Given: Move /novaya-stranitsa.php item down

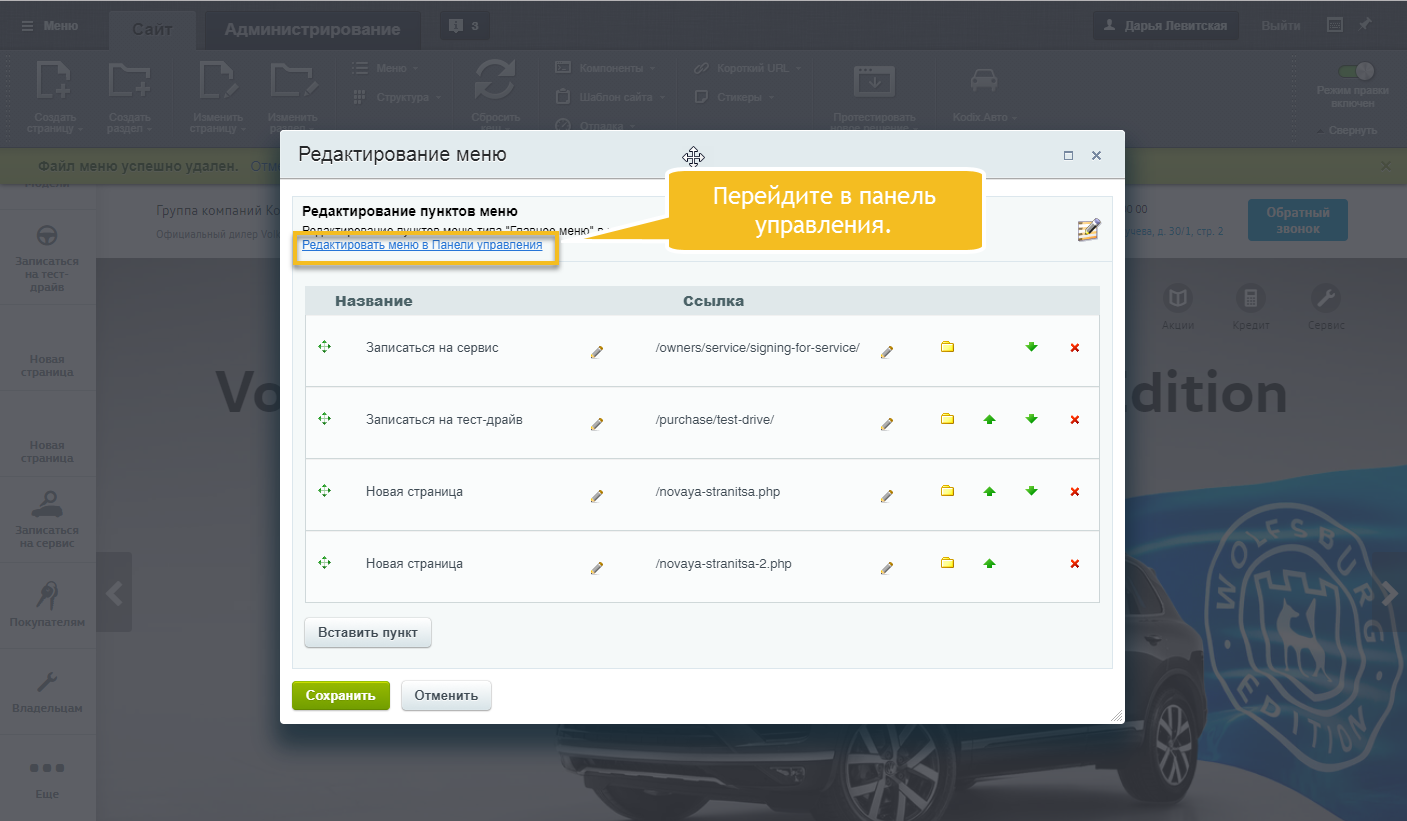Looking at the screenshot, I should (x=1031, y=491).
